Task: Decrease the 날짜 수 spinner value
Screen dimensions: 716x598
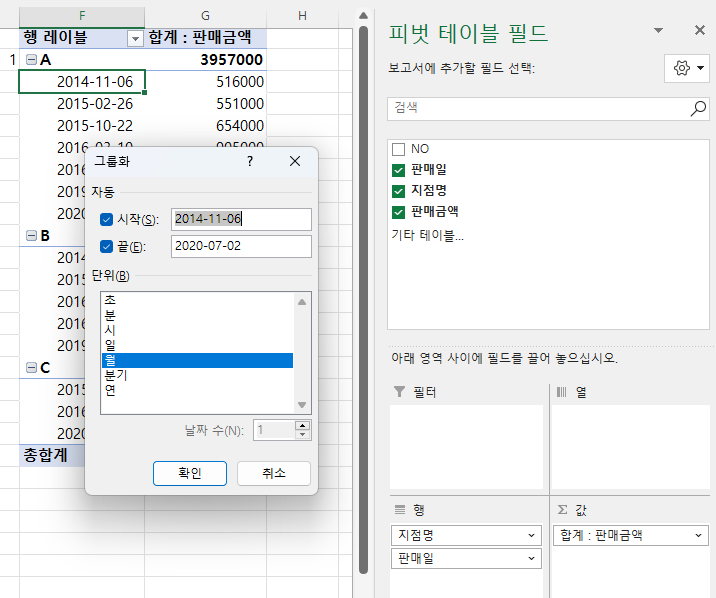Action: tap(302, 435)
